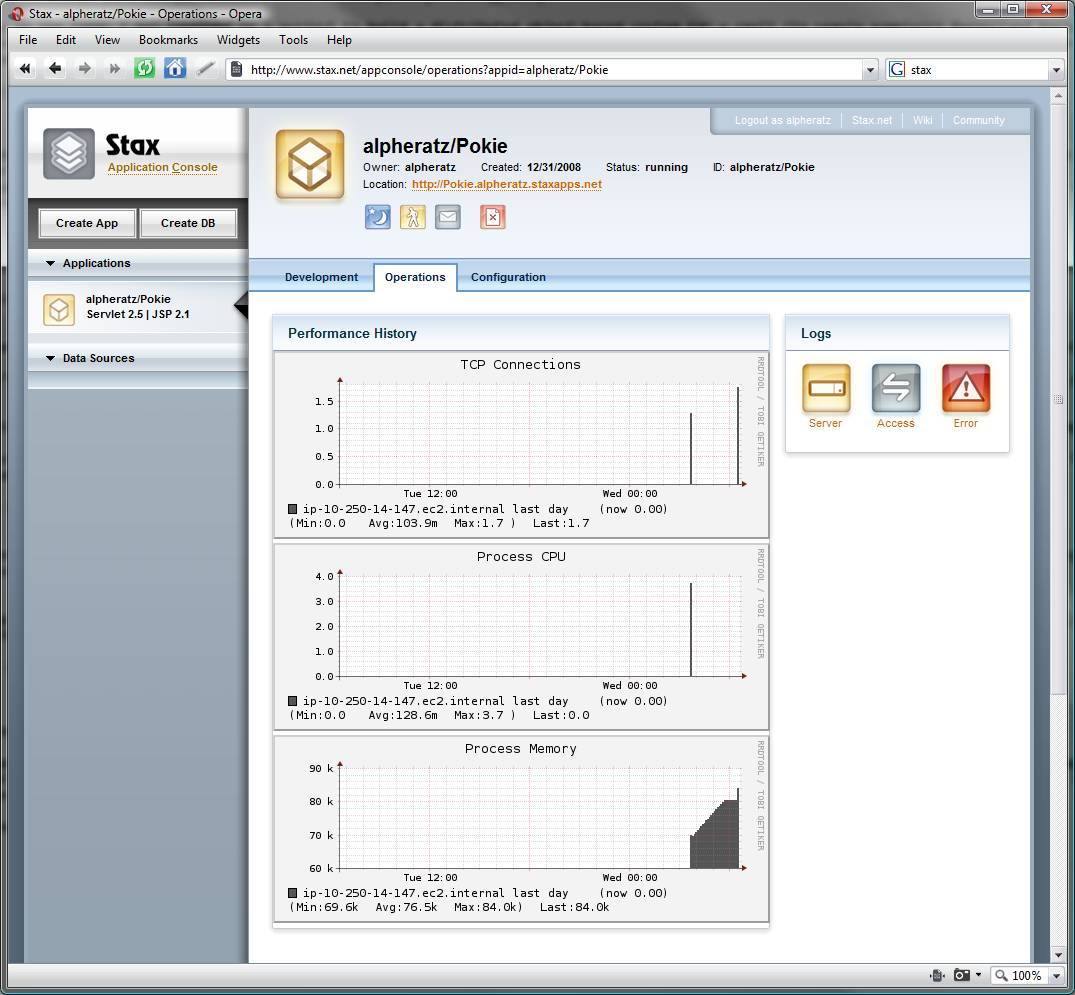
Task: Reload the page with the green button
Action: [x=144, y=69]
